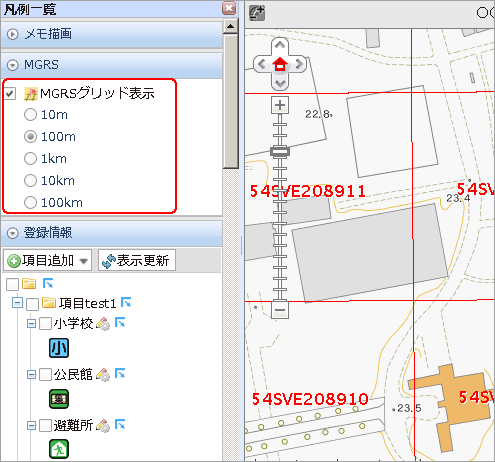Select the 1km grid radio option
This screenshot has width=495, height=462.
[30, 159]
